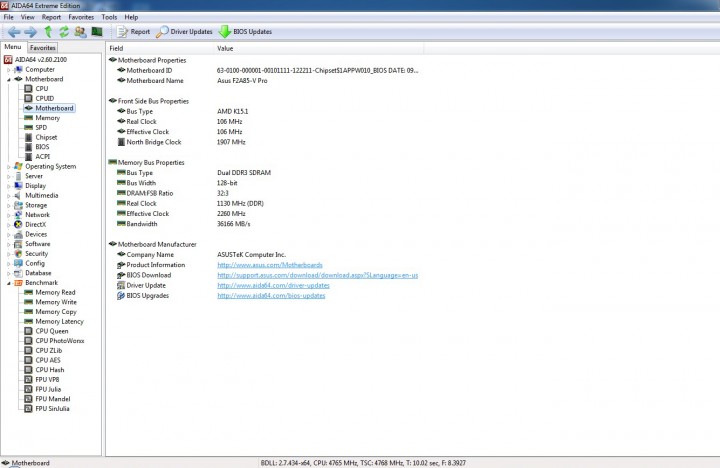Image resolution: width=720 pixels, height=468 pixels.
Task: Expand the DirectX tree node
Action: click(x=8, y=225)
